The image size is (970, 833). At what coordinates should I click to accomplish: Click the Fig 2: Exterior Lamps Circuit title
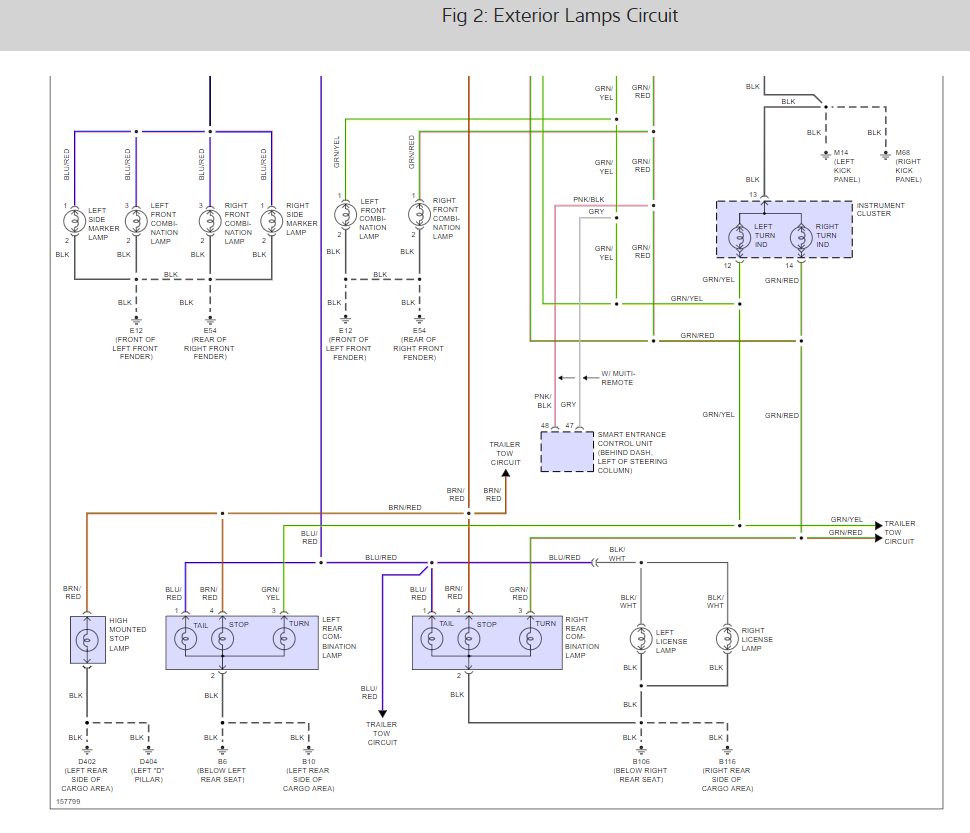coord(560,15)
